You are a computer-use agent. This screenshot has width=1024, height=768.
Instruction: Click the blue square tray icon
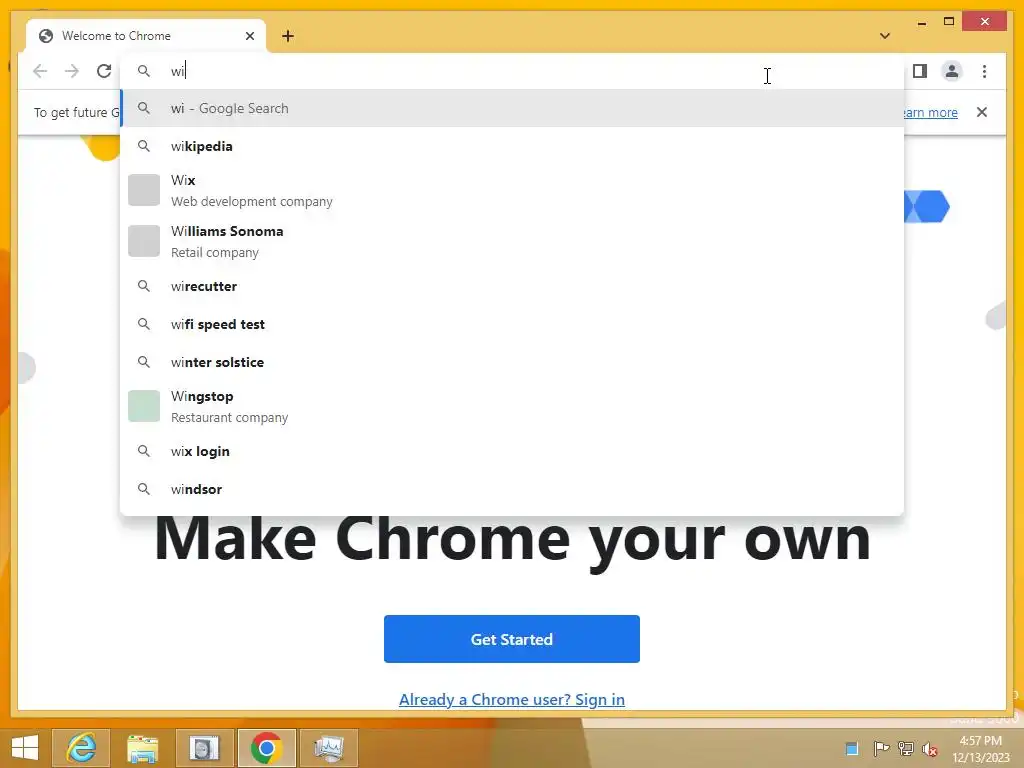pyautogui.click(x=852, y=748)
